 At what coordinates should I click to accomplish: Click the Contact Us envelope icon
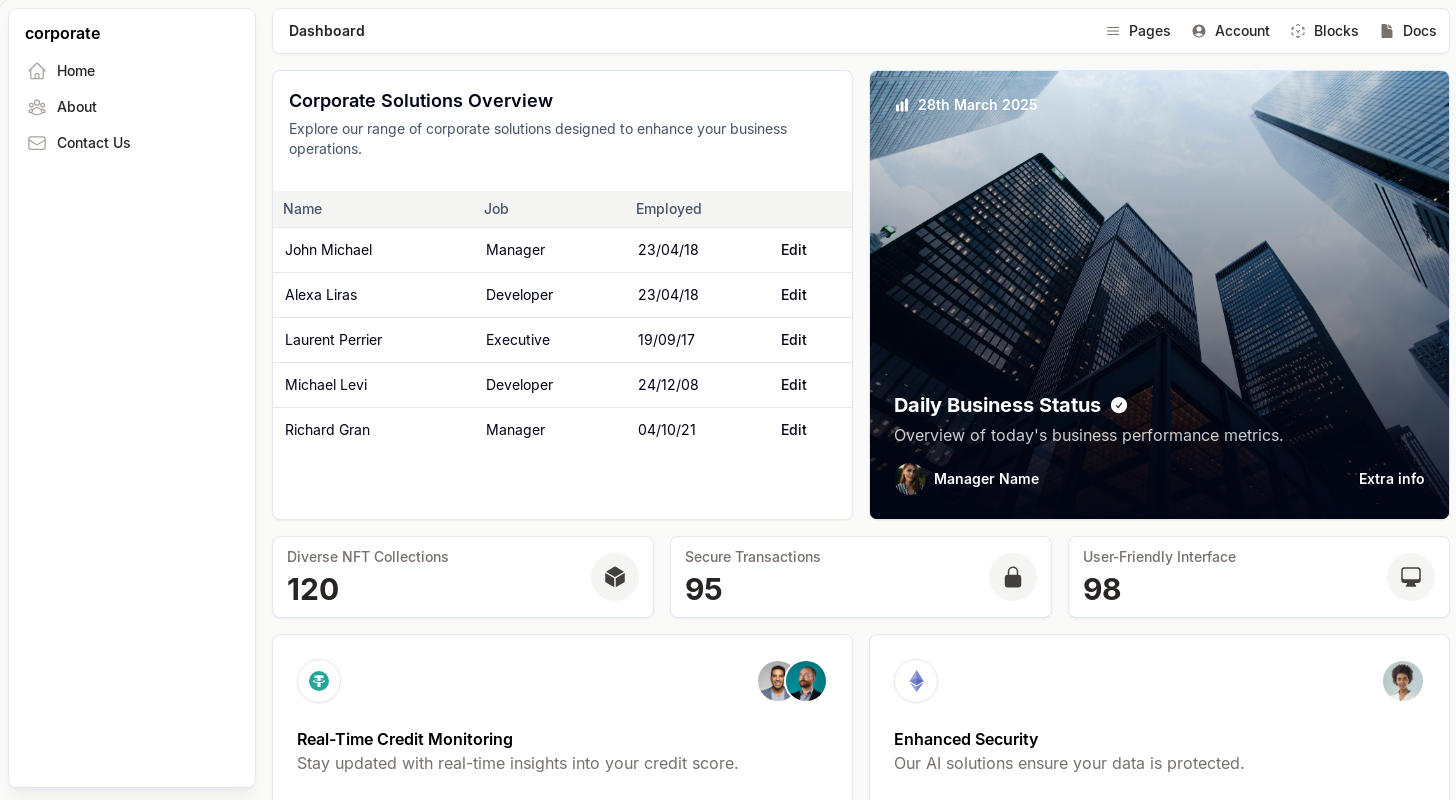click(x=37, y=143)
